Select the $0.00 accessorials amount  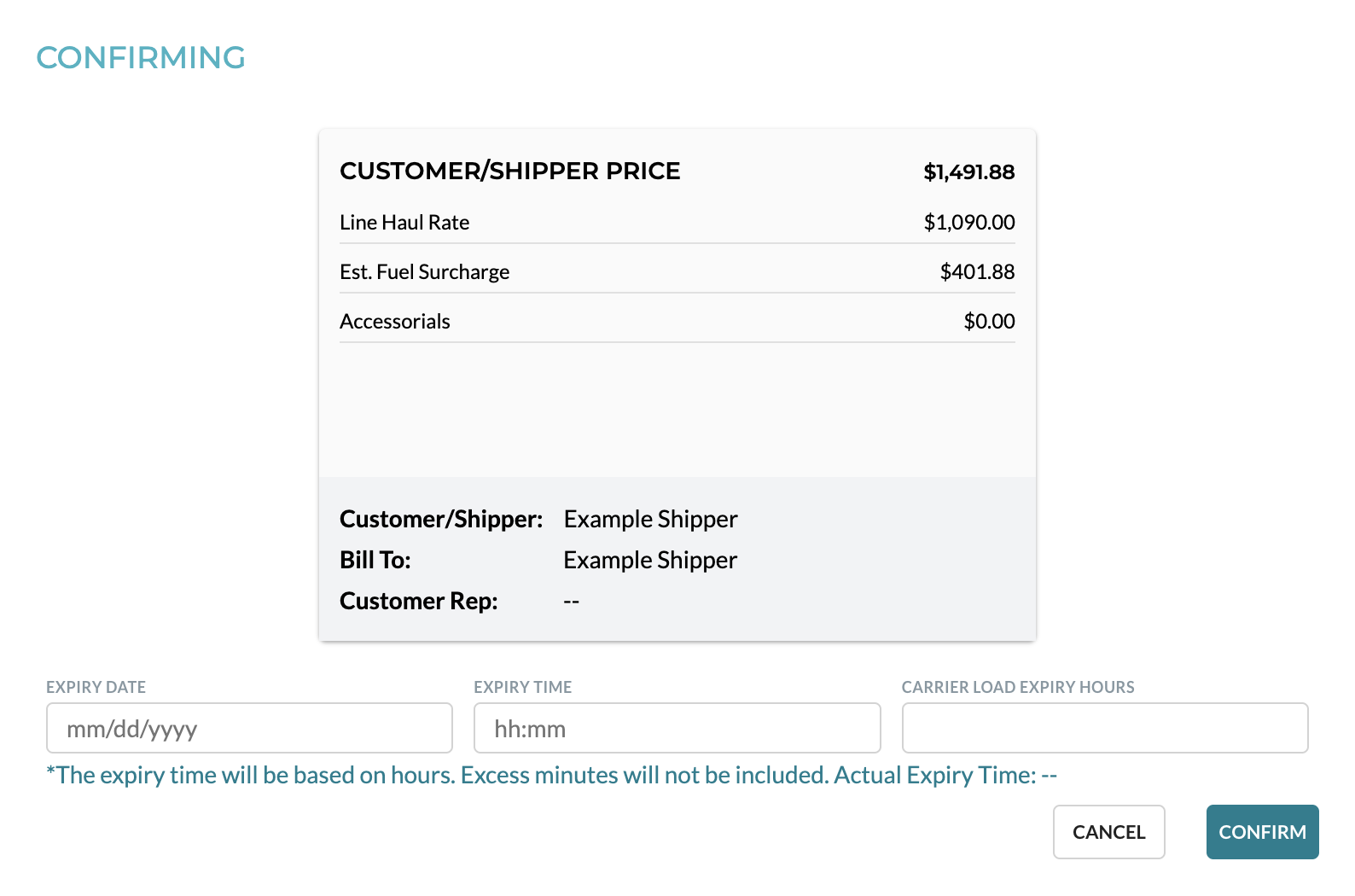tap(989, 322)
